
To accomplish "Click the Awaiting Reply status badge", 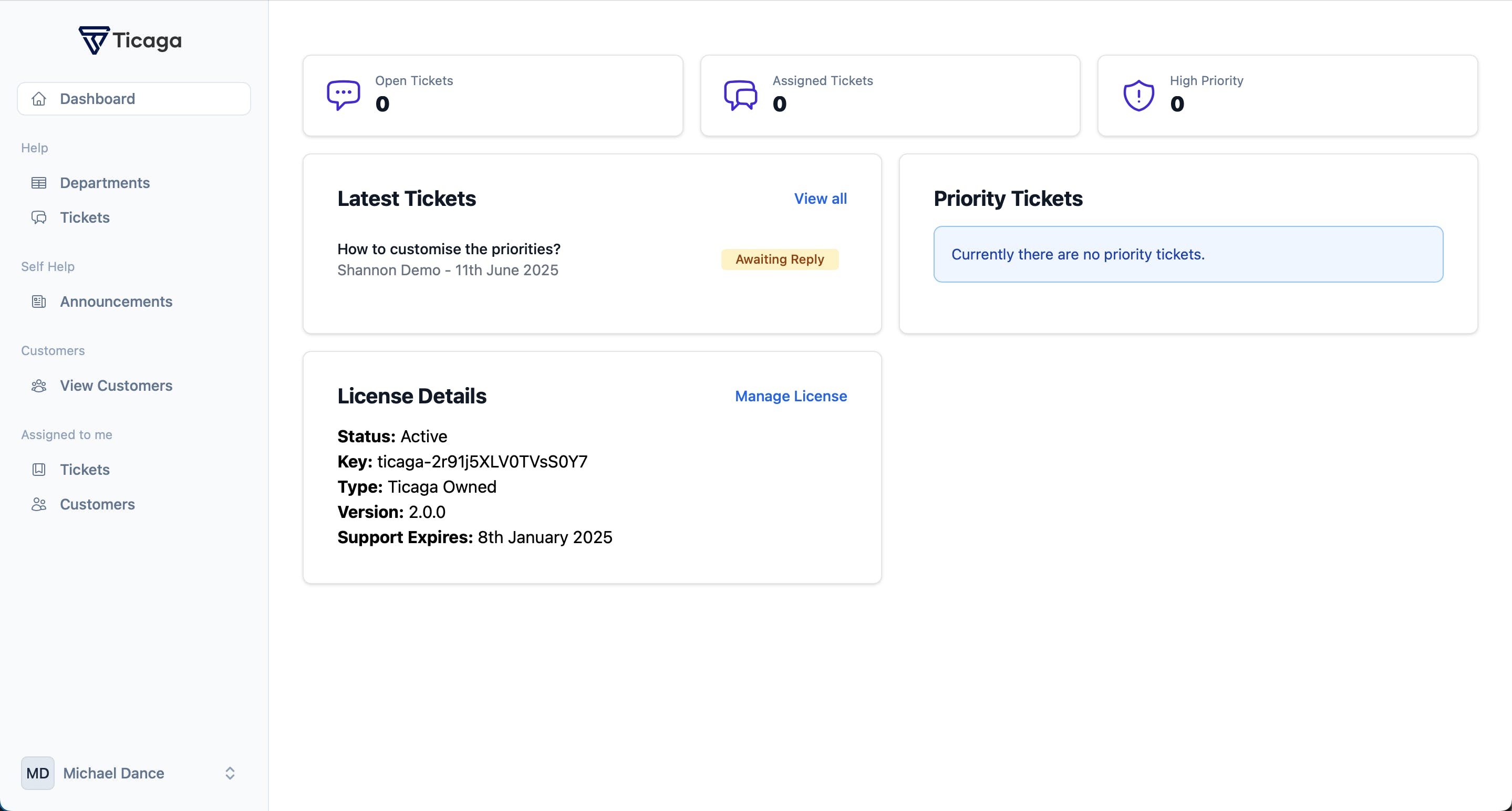I will tap(780, 259).
